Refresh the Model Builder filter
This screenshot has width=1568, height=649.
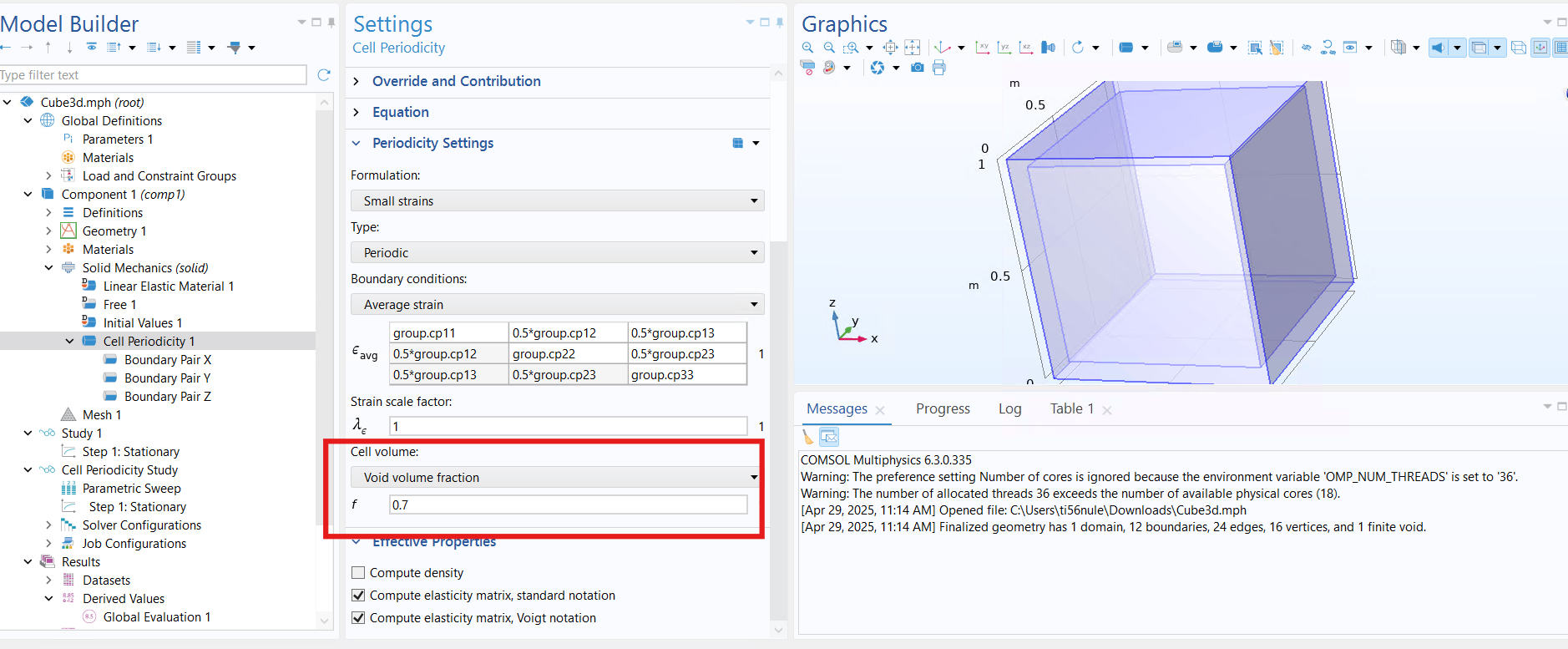324,75
